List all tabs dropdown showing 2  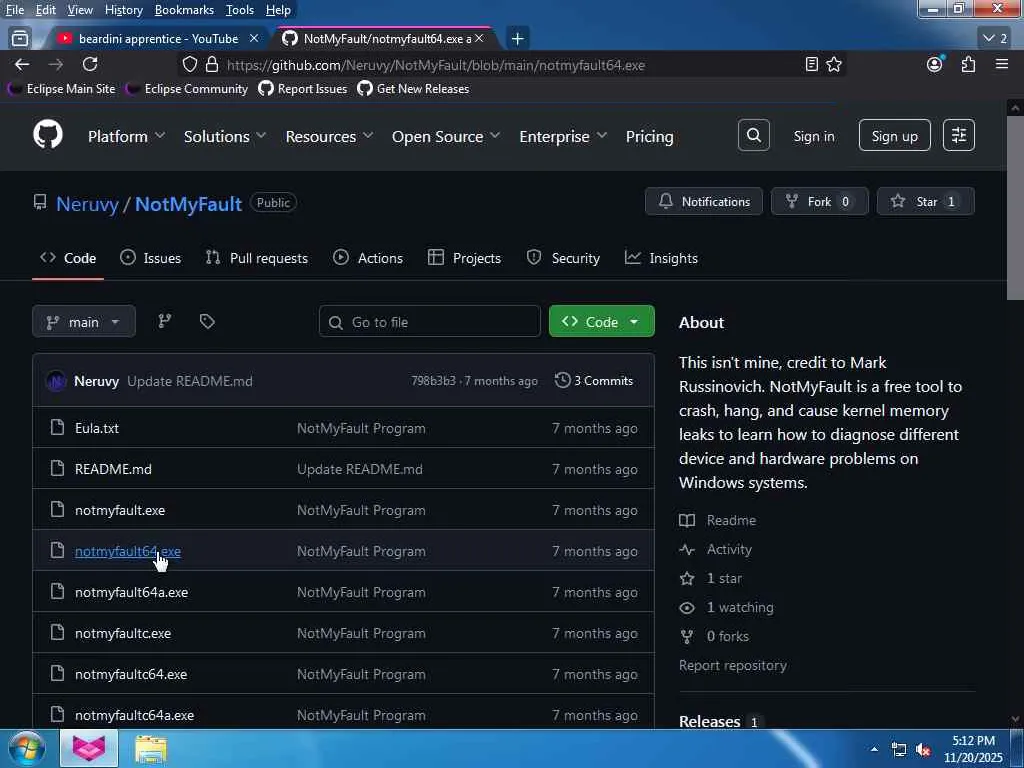point(995,39)
